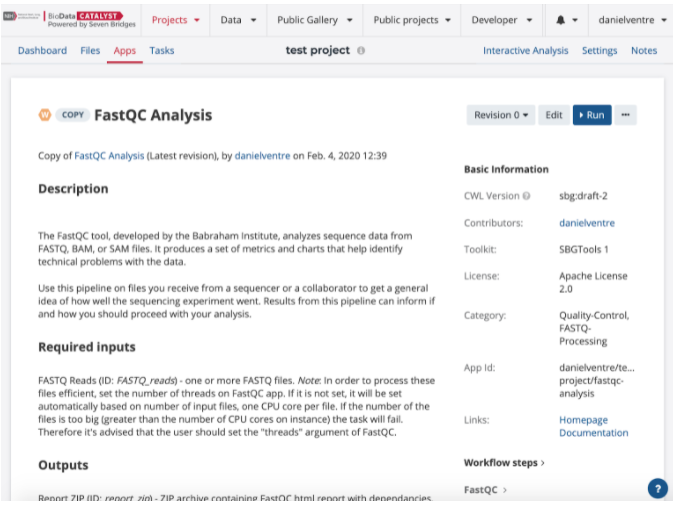Click the Basic Information heading
Image resolution: width=678 pixels, height=506 pixels.
[x=506, y=170]
